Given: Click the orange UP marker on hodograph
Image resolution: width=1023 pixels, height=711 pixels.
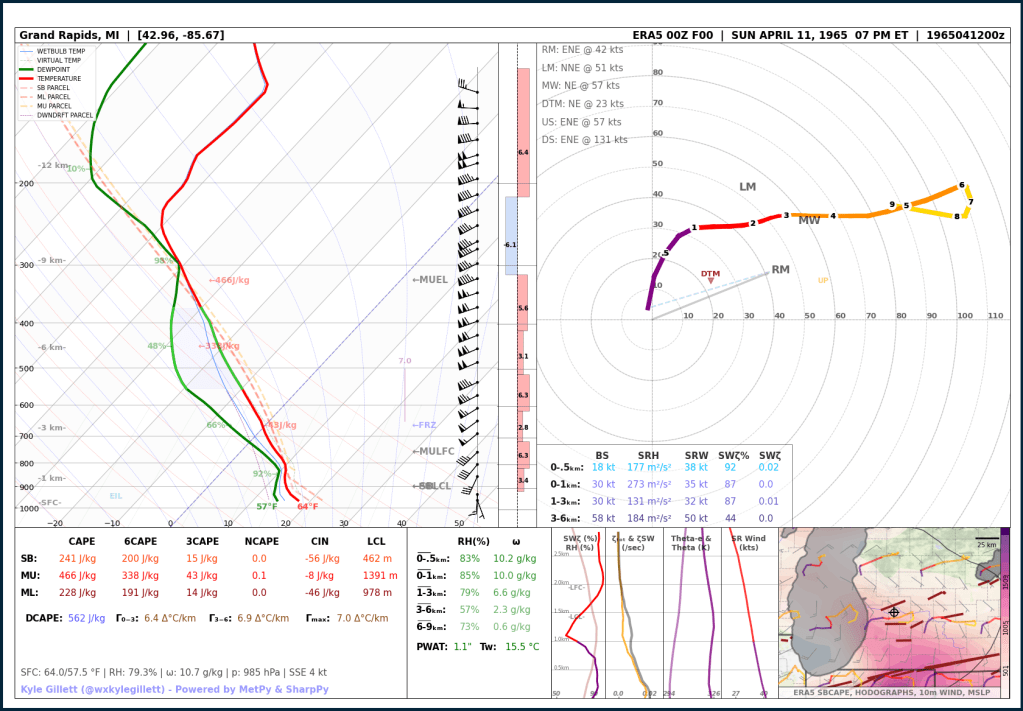Looking at the screenshot, I should [x=823, y=281].
